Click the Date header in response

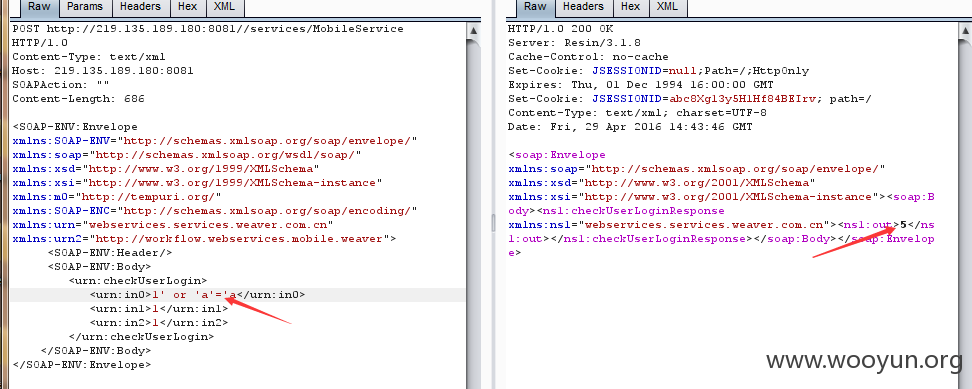click(630, 126)
